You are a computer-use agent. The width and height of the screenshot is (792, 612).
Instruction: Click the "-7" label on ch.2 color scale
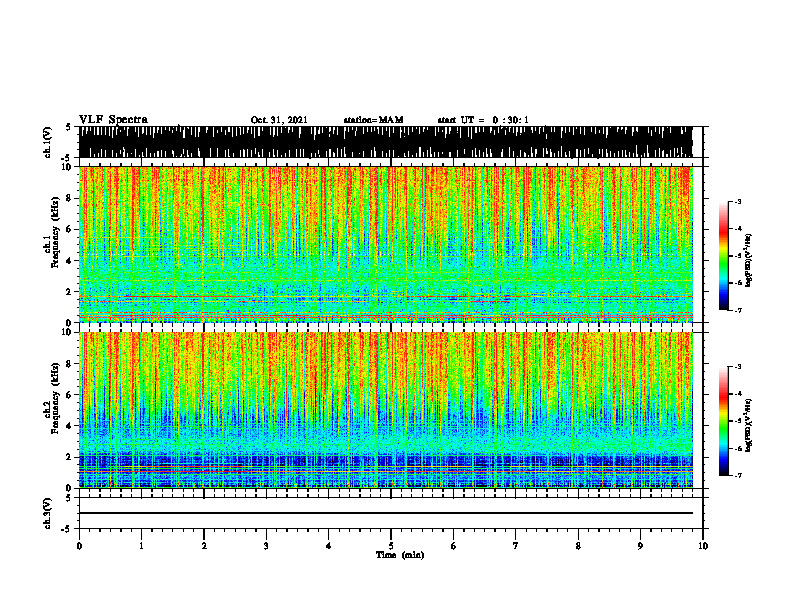[738, 475]
